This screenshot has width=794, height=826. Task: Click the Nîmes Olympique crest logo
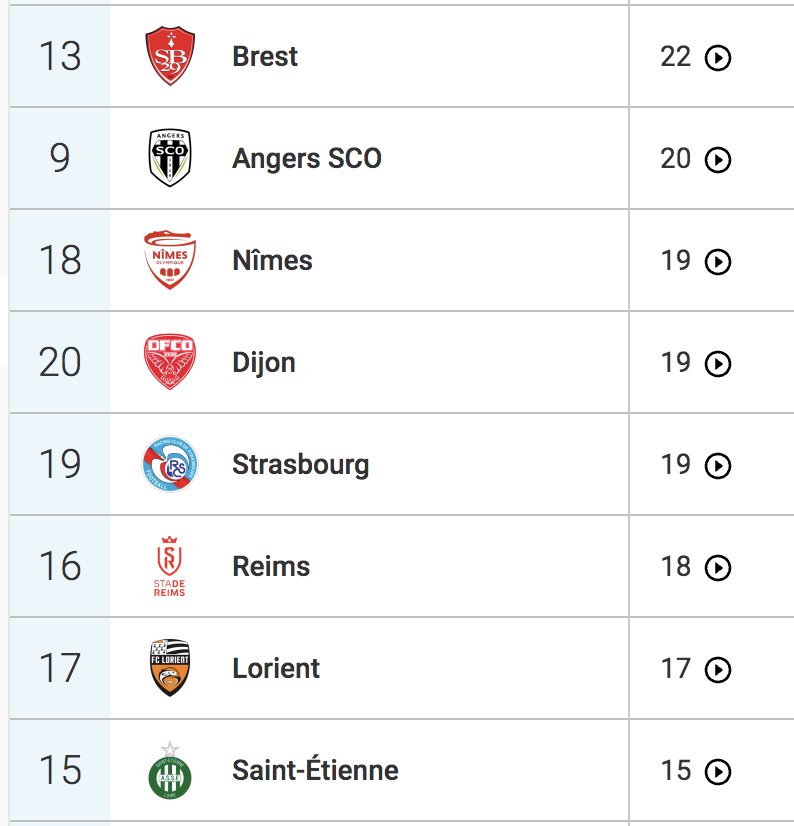(170, 260)
